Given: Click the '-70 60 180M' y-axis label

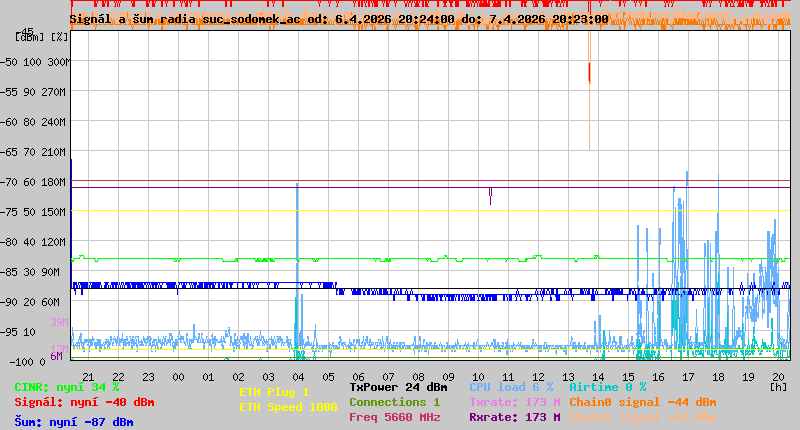Looking at the screenshot, I should 33,182.
